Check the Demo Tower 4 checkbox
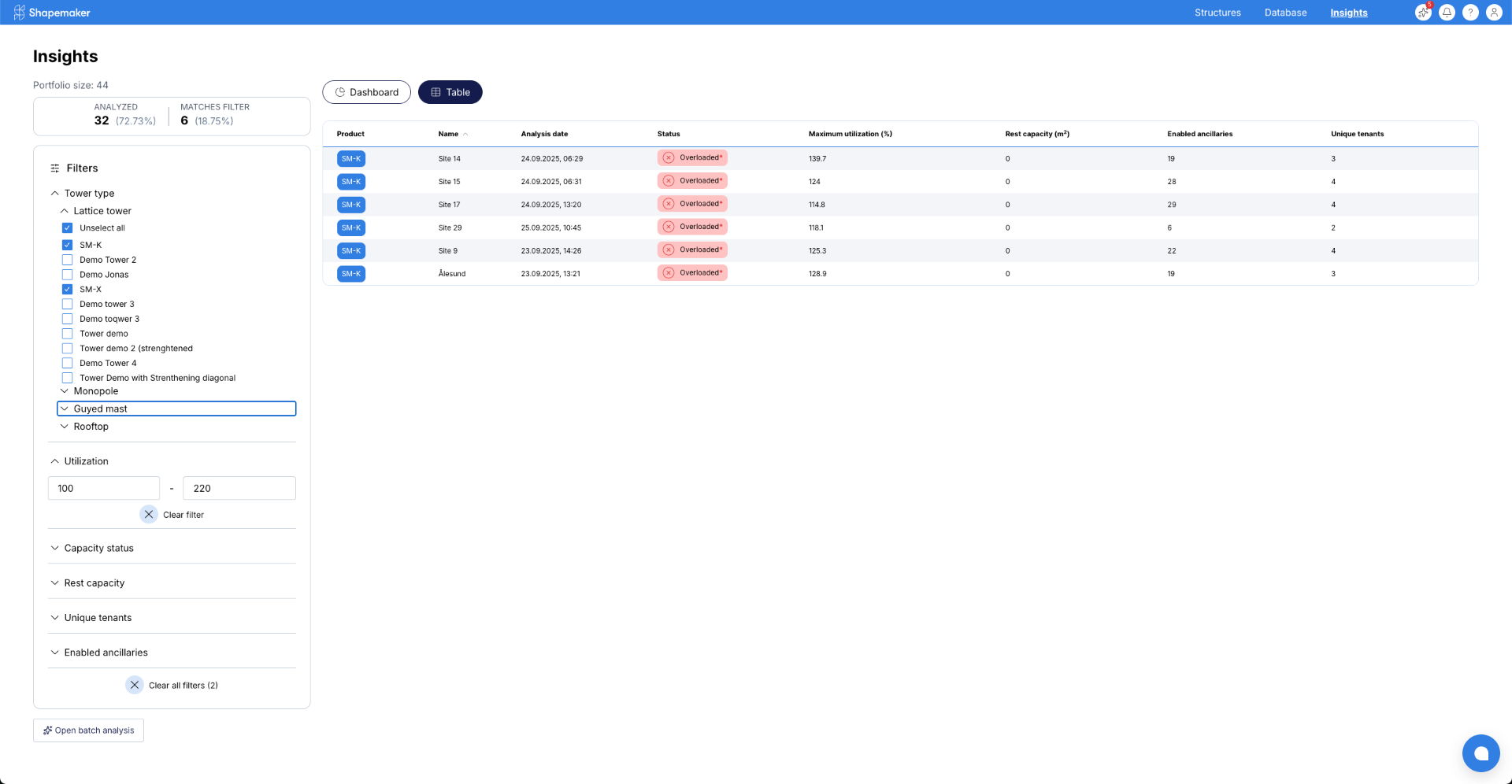 (67, 364)
